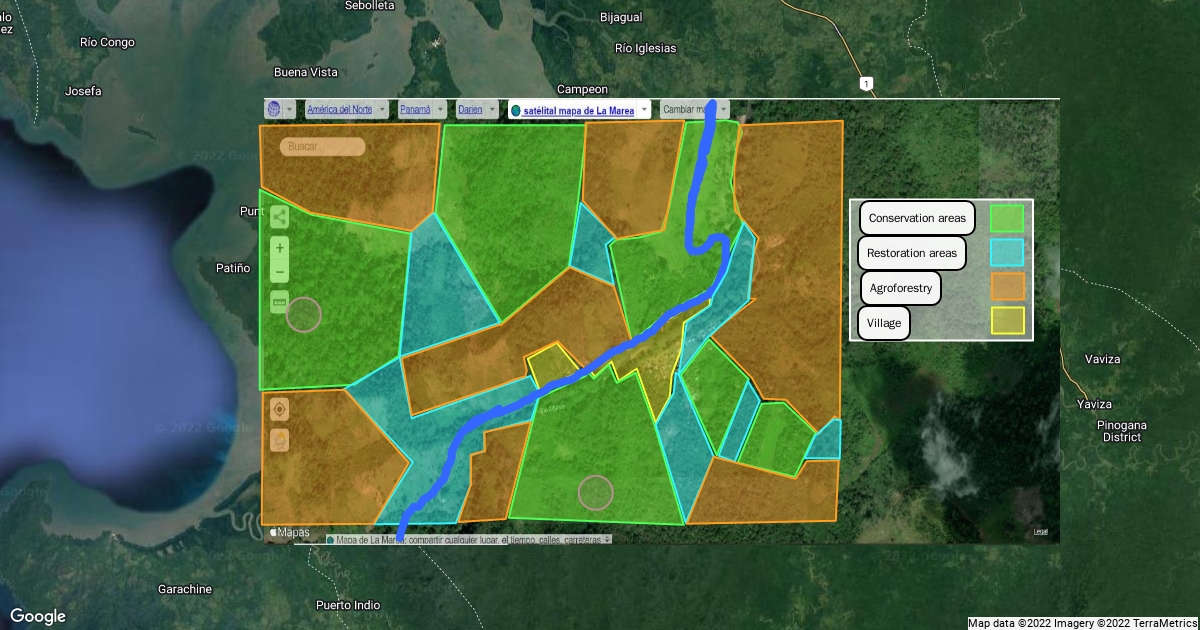Zoom out with the minus button
Image resolution: width=1200 pixels, height=630 pixels.
point(280,272)
